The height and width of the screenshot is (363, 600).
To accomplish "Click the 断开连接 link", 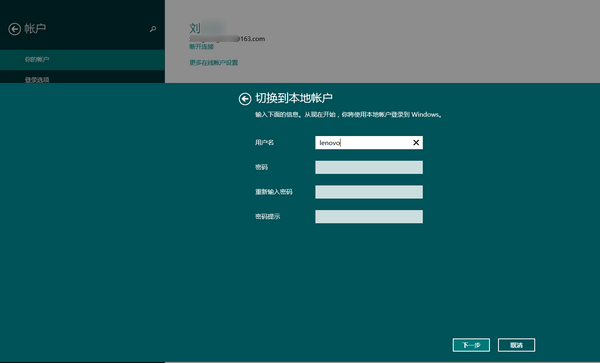I will coord(201,47).
